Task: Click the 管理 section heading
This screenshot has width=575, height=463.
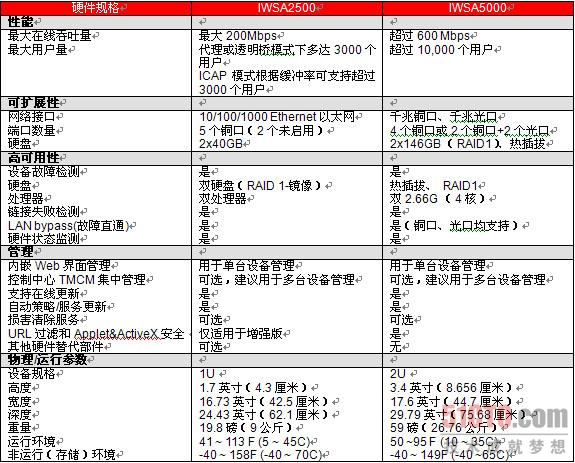Action: [x=21, y=252]
